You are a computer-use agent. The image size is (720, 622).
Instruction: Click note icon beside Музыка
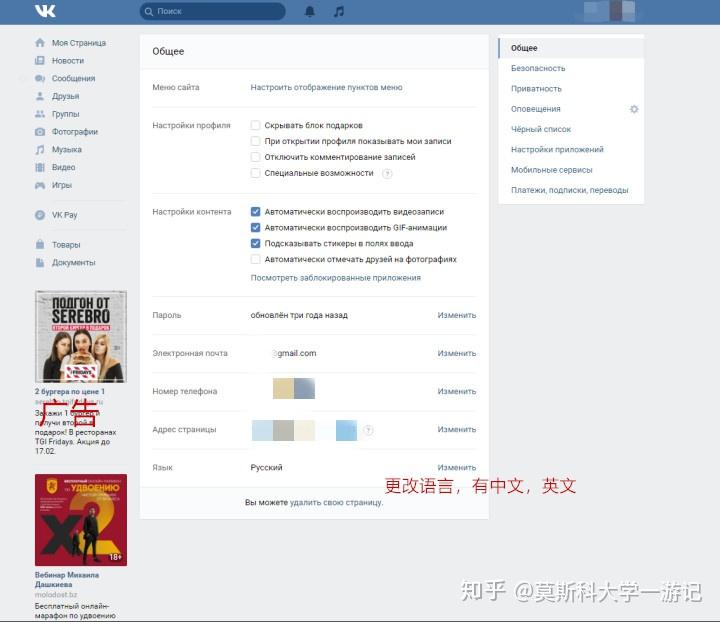(40, 150)
